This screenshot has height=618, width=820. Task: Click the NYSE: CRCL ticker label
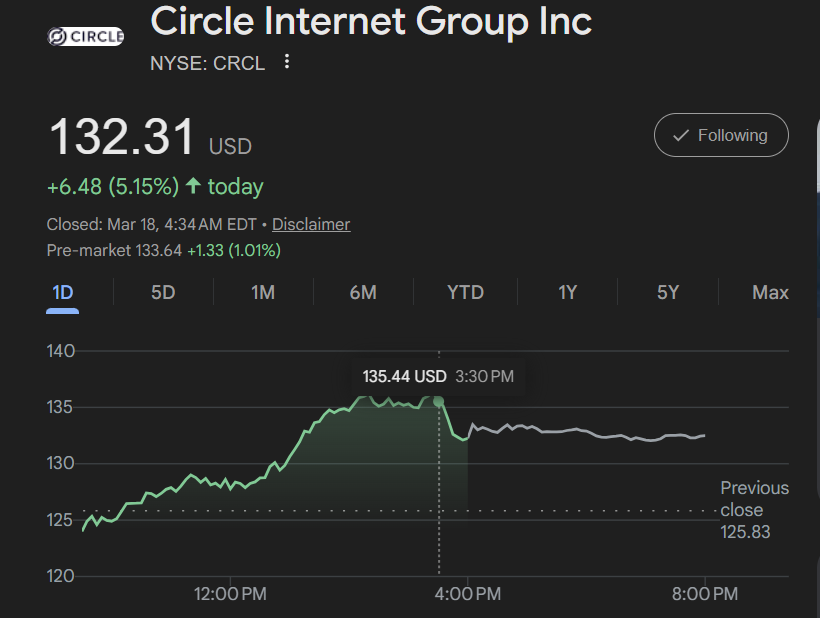[207, 62]
